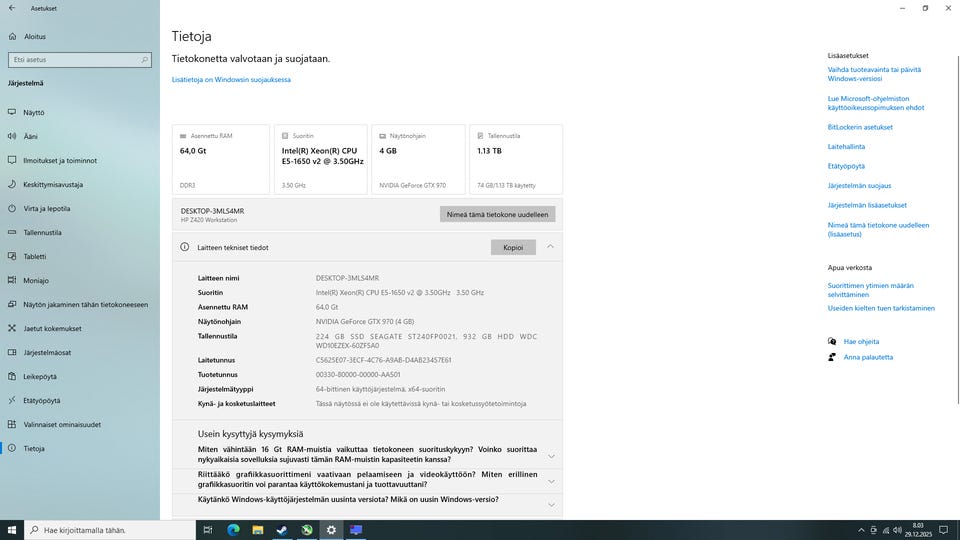Click the Valinnaiset ominaisuudet icon
The image size is (960, 540).
pyautogui.click(x=12, y=424)
